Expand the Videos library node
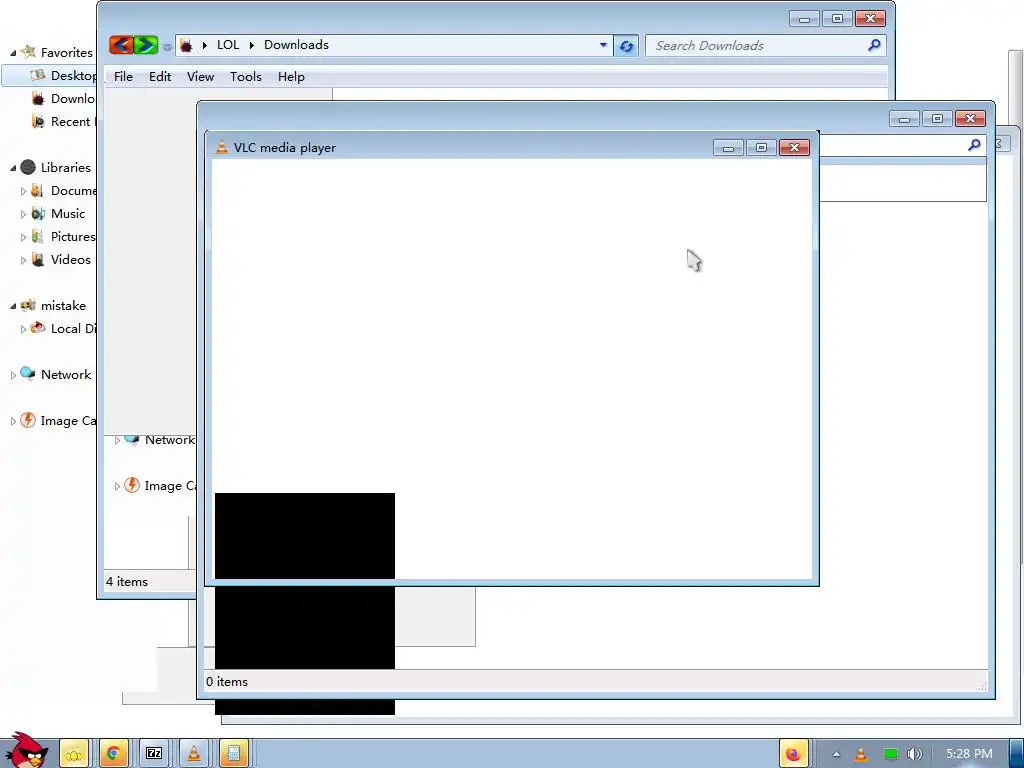Screen dimensions: 1024x768 click(24, 260)
